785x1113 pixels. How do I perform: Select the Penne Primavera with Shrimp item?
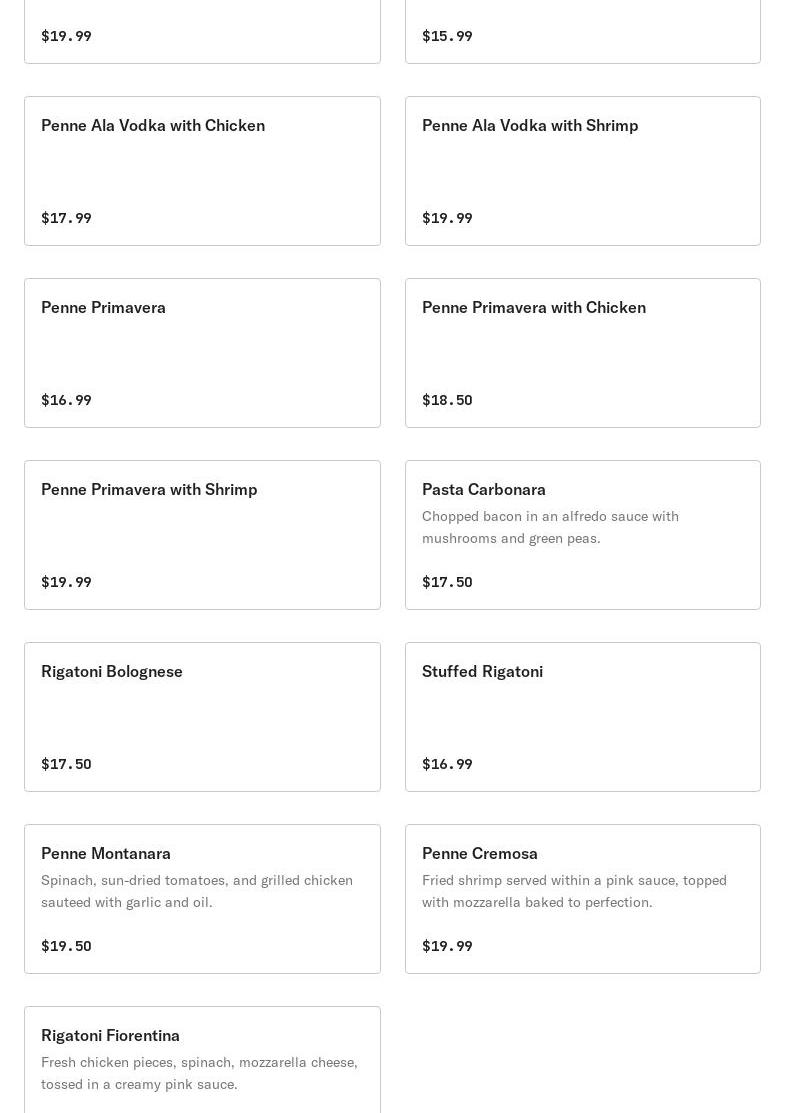pos(149,490)
